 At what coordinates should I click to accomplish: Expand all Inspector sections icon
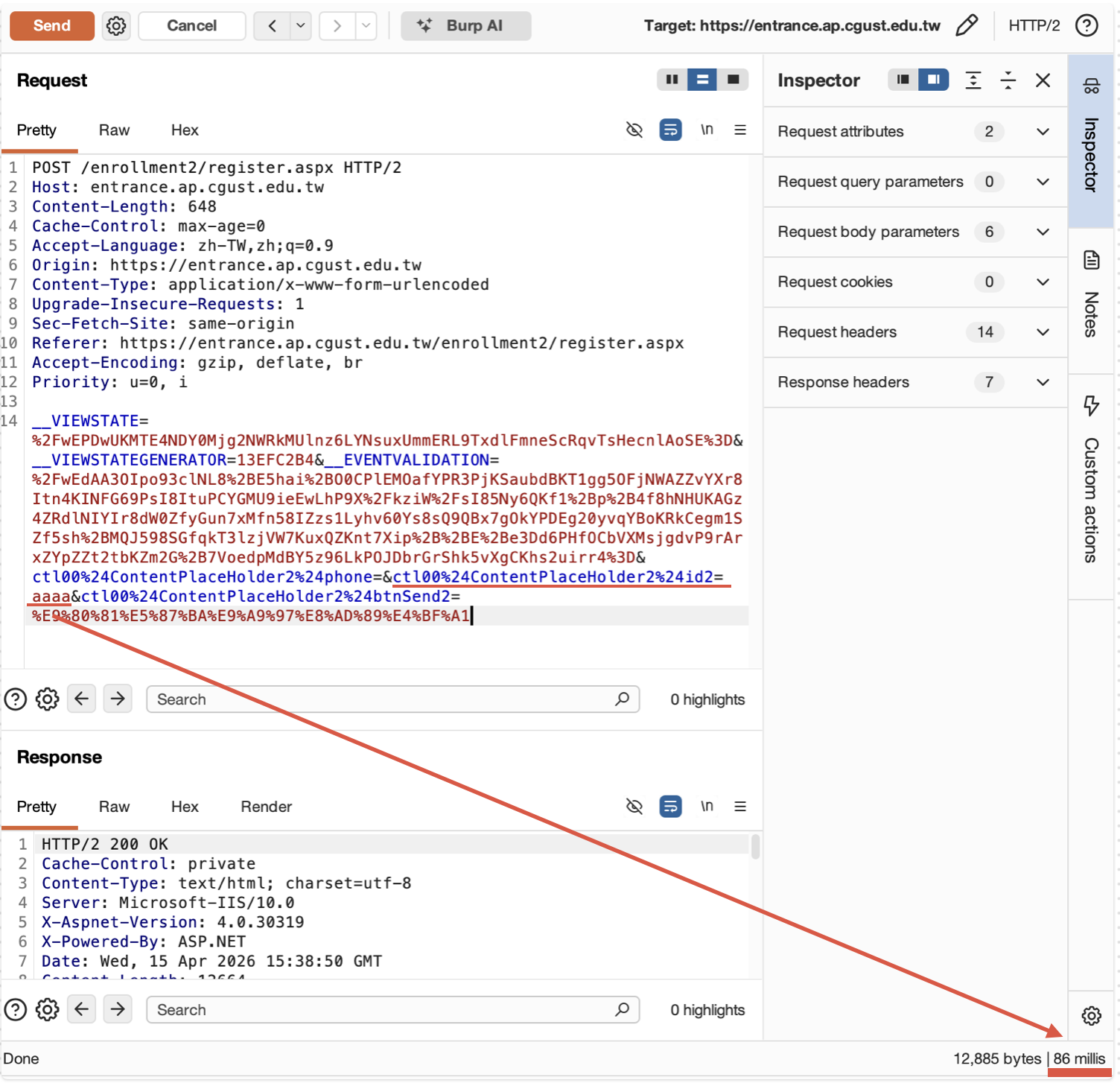(973, 80)
